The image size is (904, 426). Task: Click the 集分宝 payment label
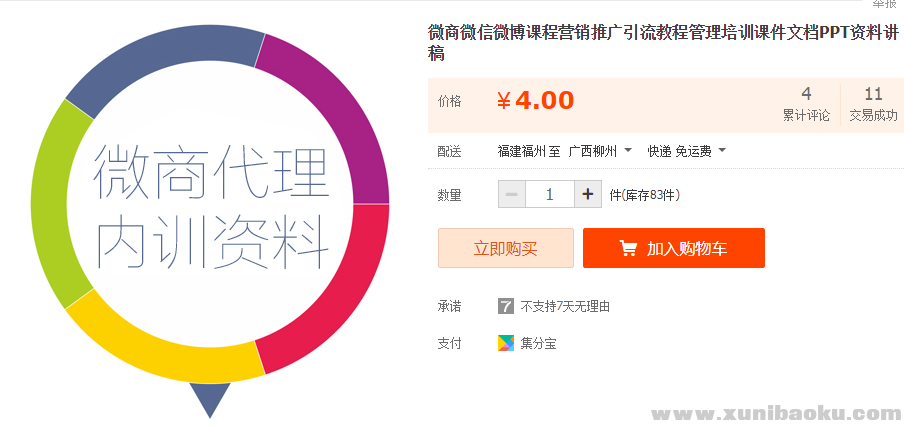pyautogui.click(x=538, y=343)
